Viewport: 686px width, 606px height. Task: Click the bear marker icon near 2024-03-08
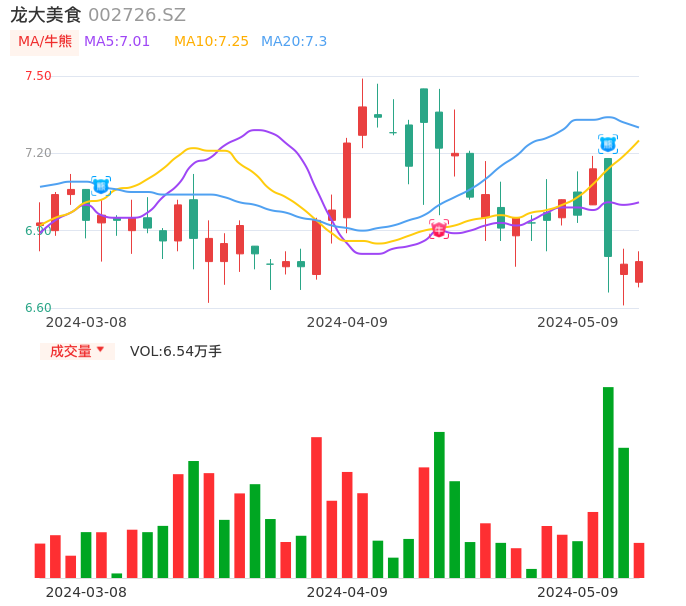101,186
